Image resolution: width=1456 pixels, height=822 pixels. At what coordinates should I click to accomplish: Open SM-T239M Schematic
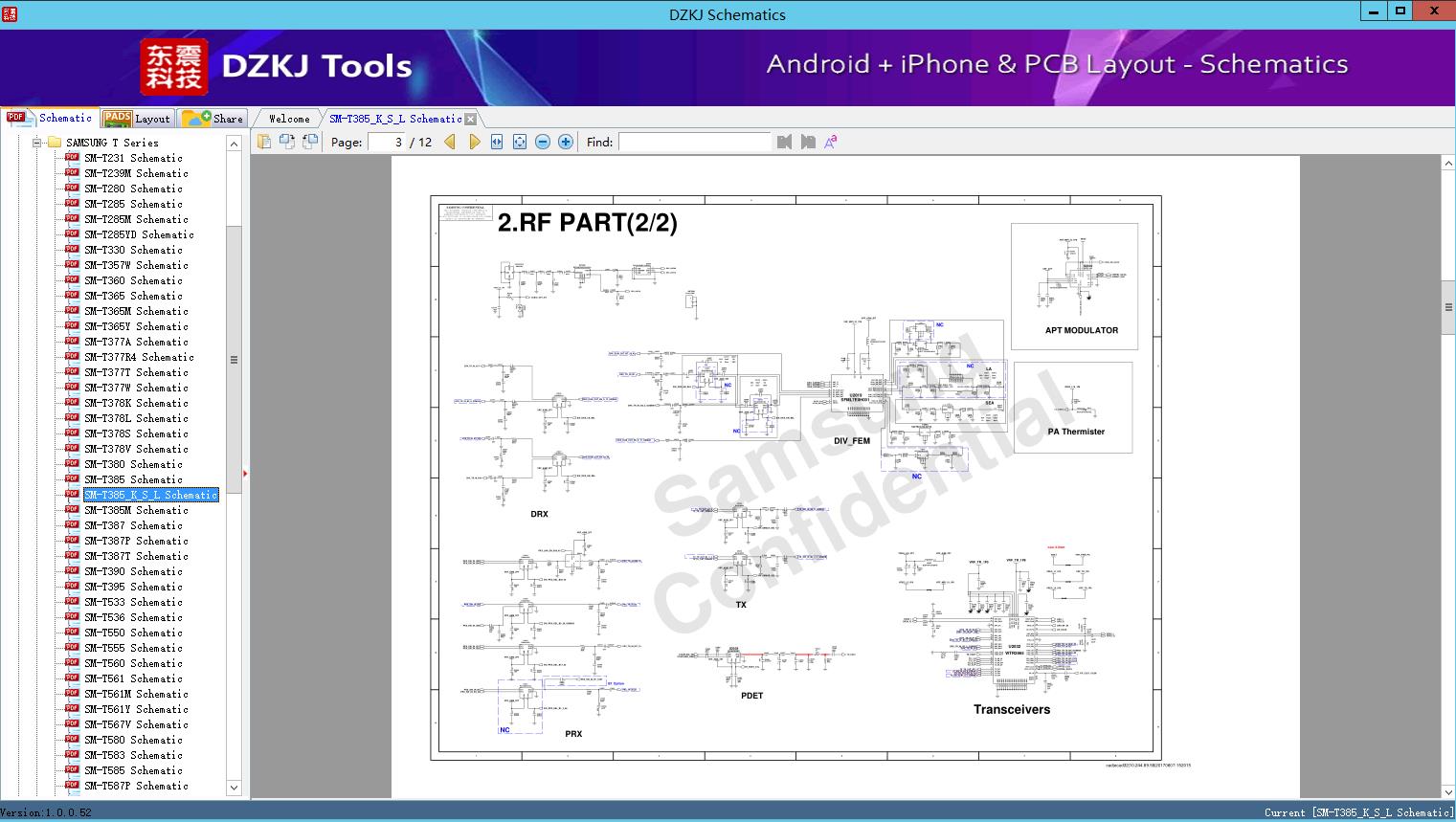(x=136, y=173)
